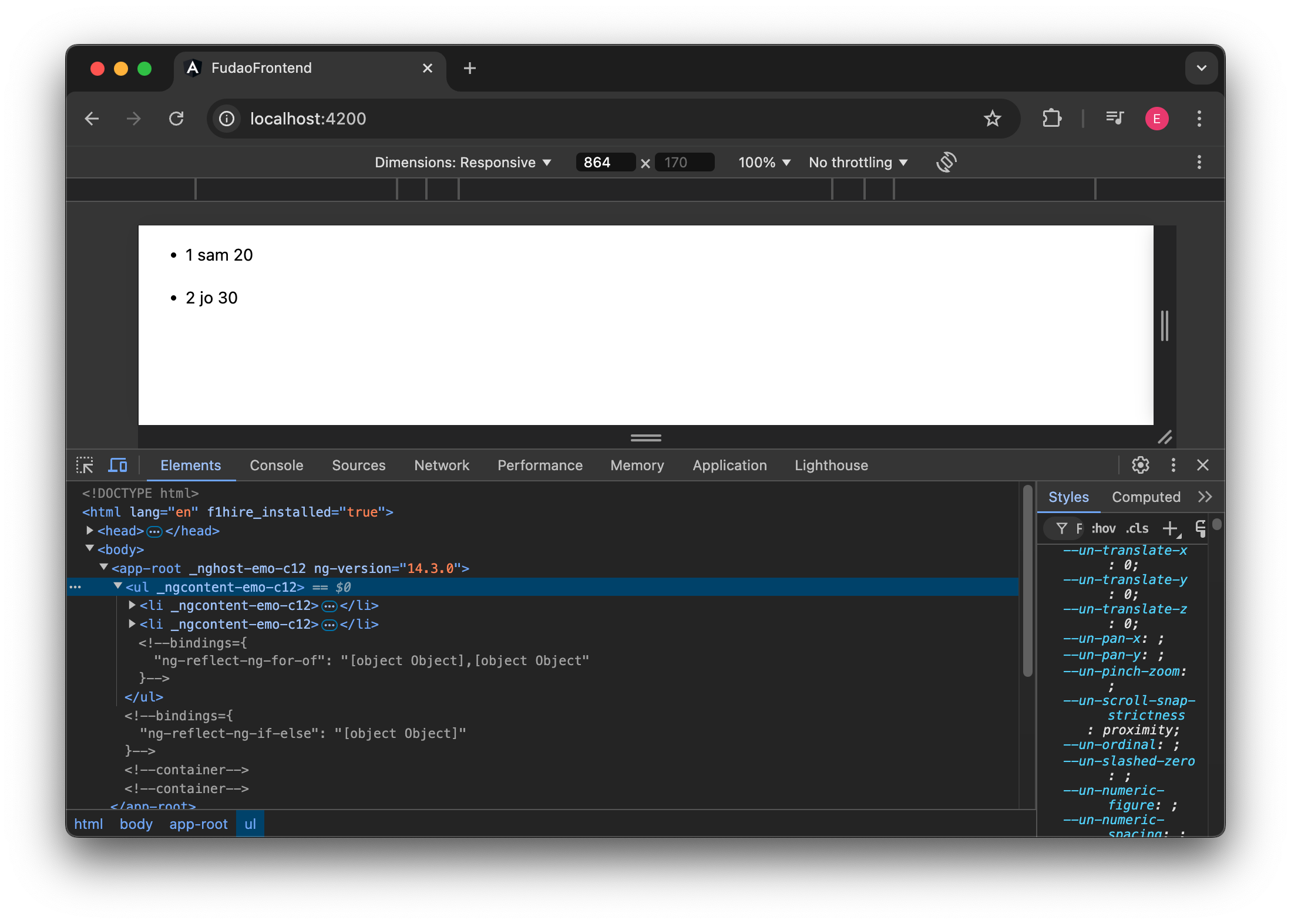Bookmark the page with the star icon
1291x924 pixels.
pos(993,118)
